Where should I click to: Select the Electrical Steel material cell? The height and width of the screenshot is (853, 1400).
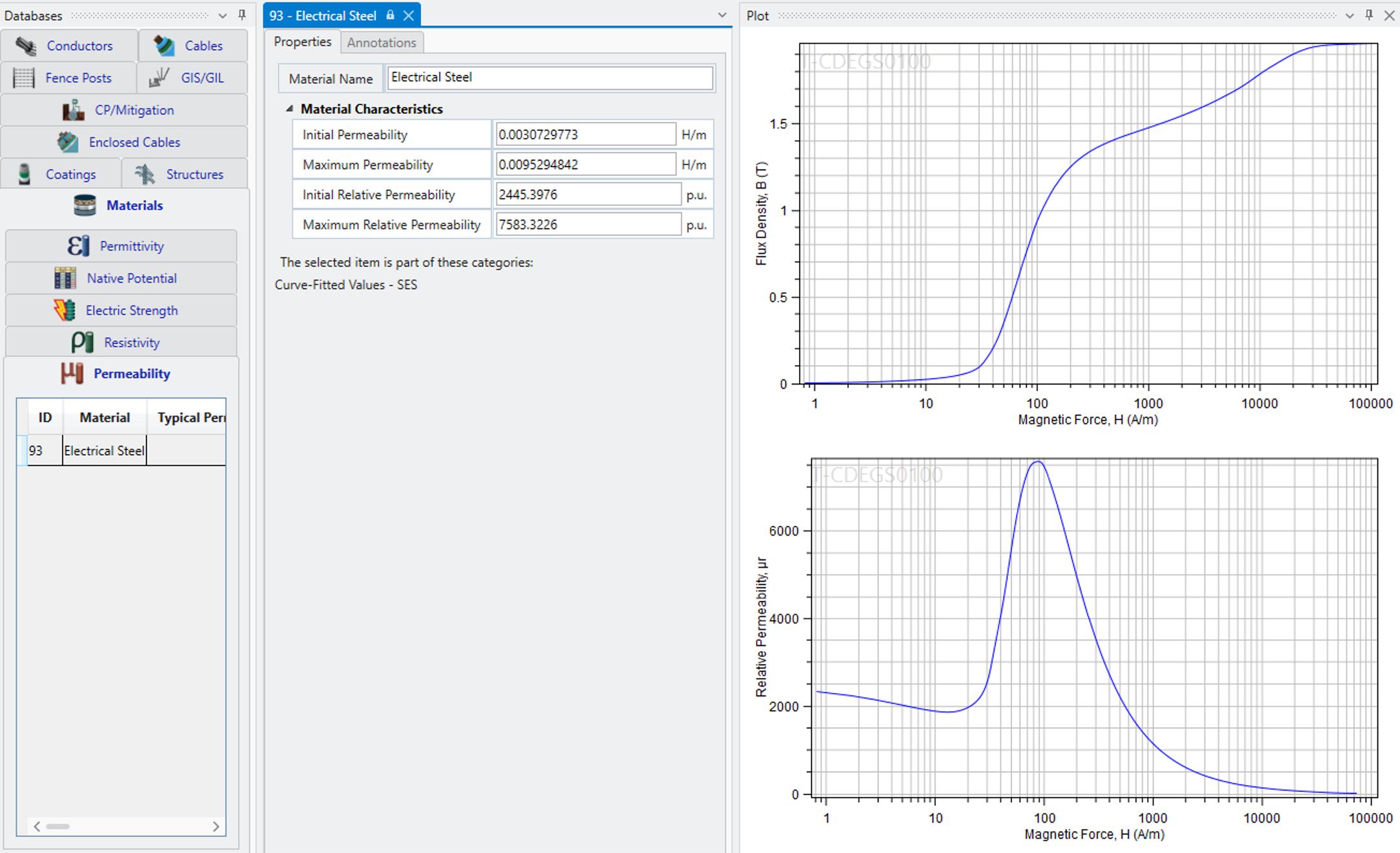click(105, 450)
